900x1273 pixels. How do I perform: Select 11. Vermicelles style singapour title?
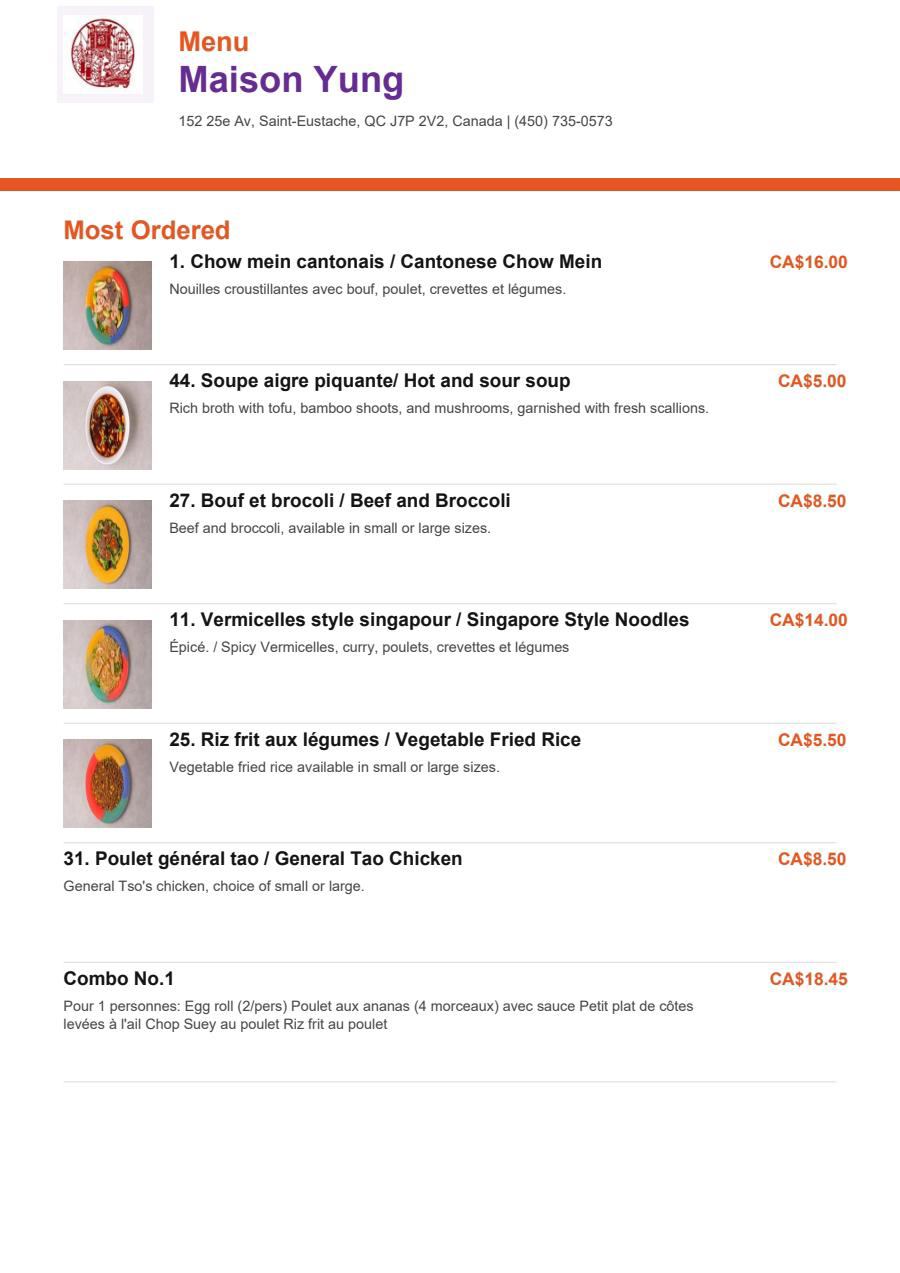[429, 620]
